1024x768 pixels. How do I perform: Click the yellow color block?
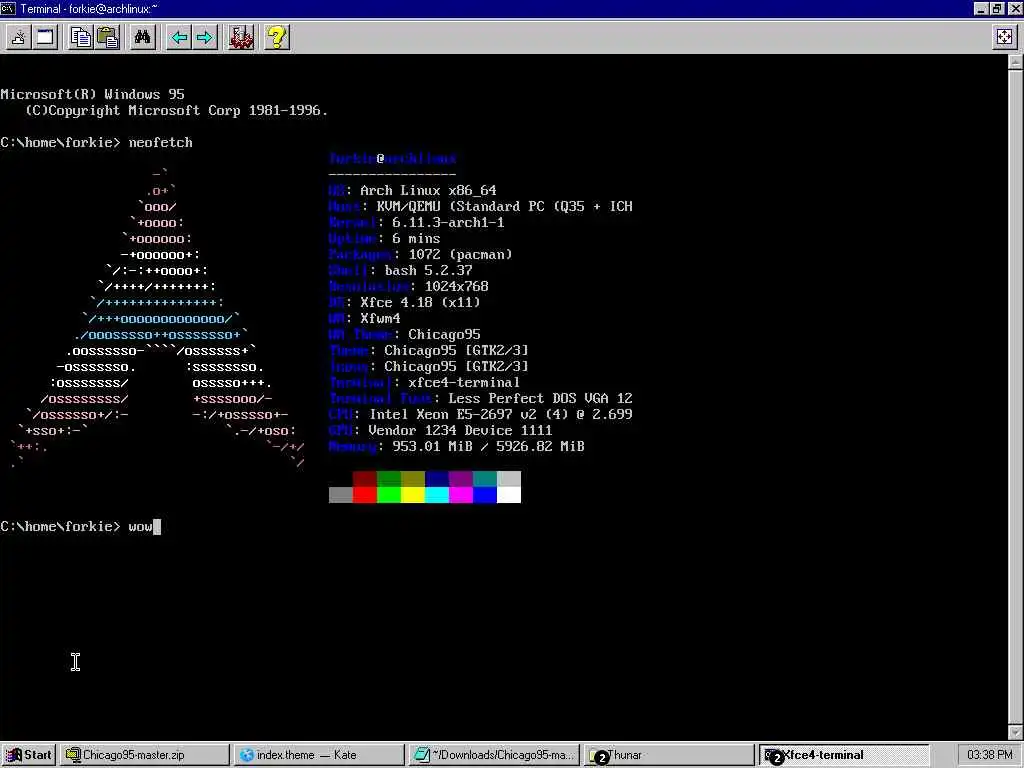(x=413, y=495)
